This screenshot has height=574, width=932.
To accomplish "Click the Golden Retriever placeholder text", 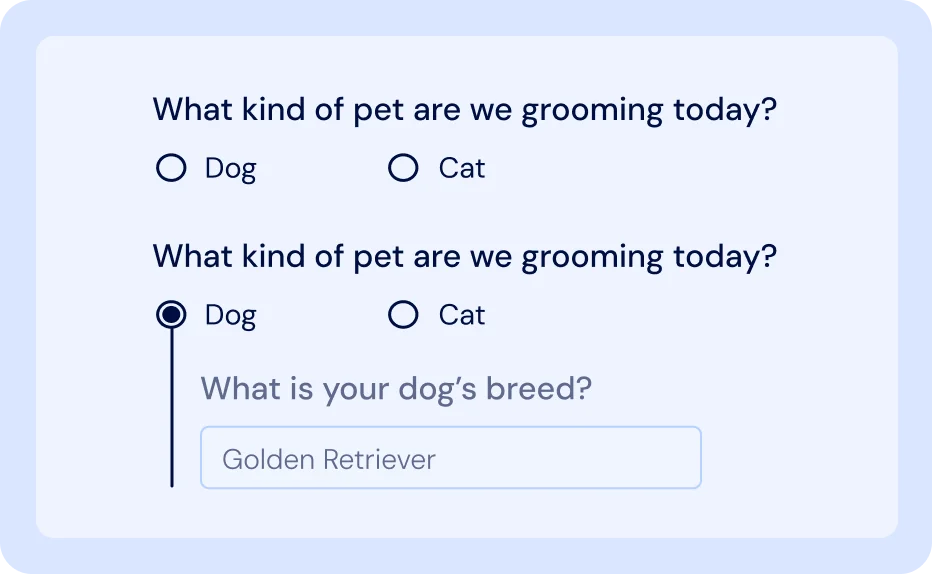I will 329,459.
